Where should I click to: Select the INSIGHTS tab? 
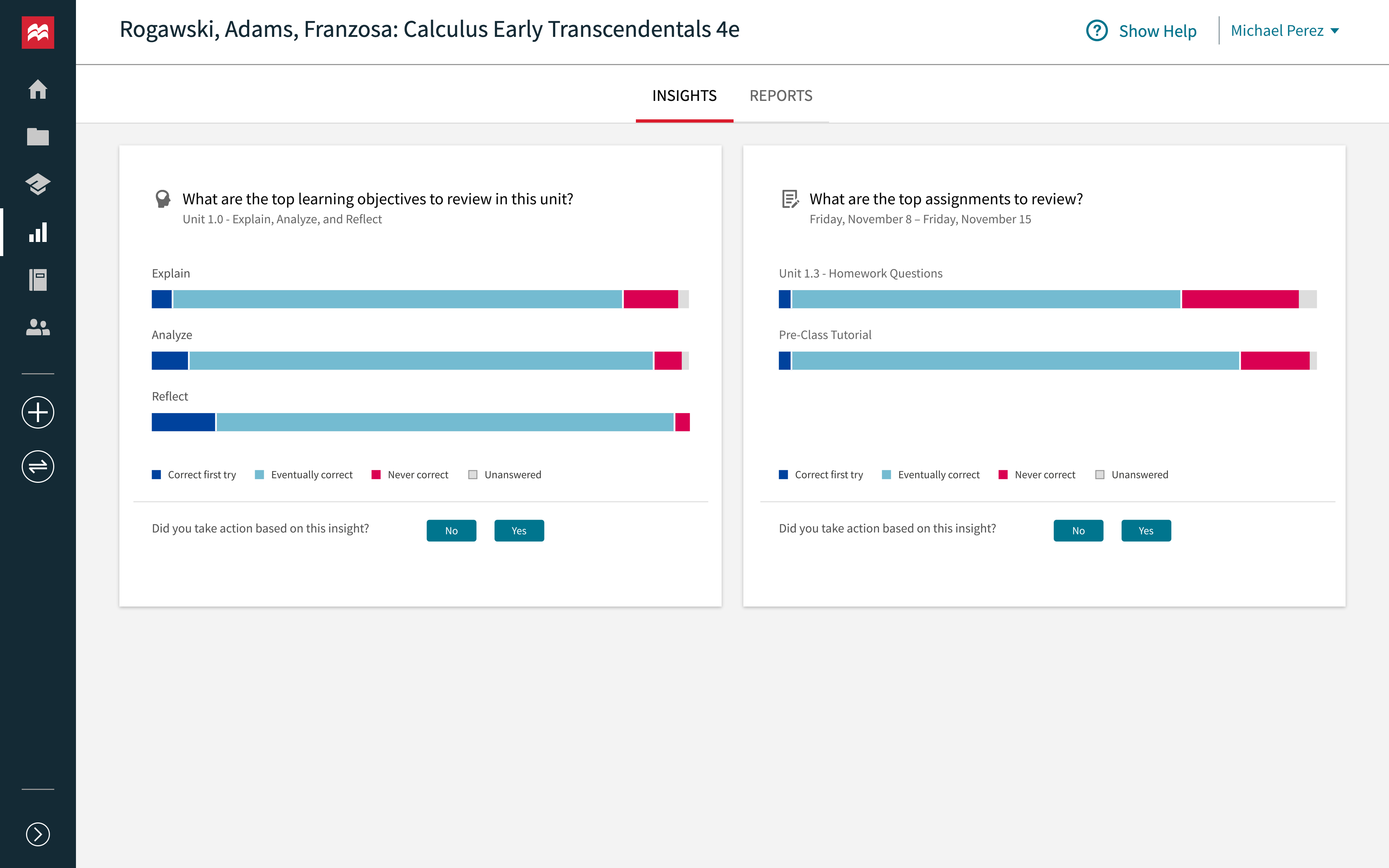[x=684, y=95]
